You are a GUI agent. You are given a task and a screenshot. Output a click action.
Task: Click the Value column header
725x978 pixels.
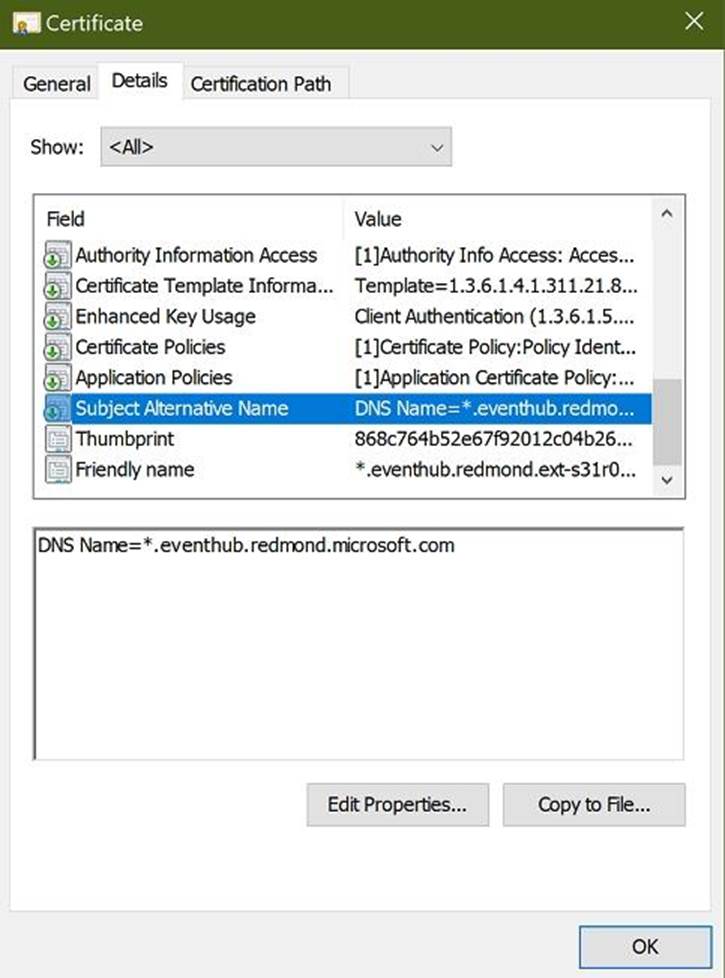(378, 219)
